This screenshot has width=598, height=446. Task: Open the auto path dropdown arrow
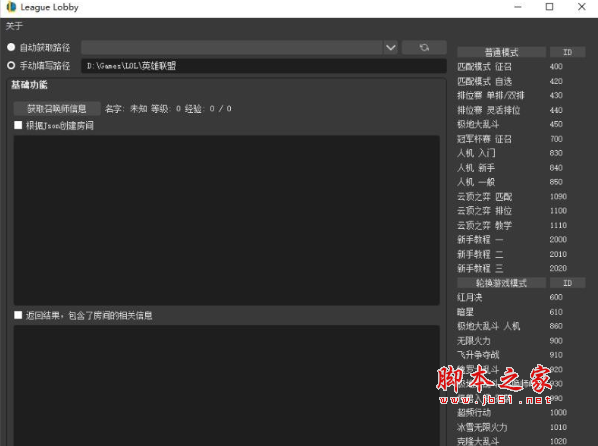pos(391,48)
